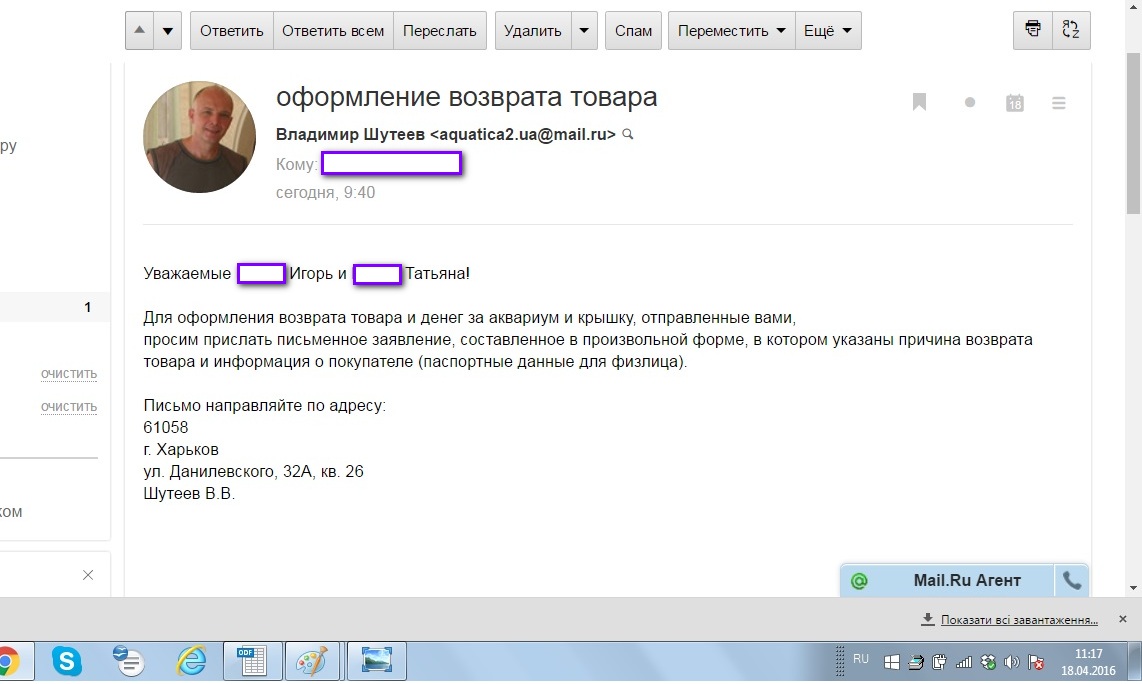Expand the Ещё menu
The image size is (1142, 684).
pyautogui.click(x=828, y=30)
